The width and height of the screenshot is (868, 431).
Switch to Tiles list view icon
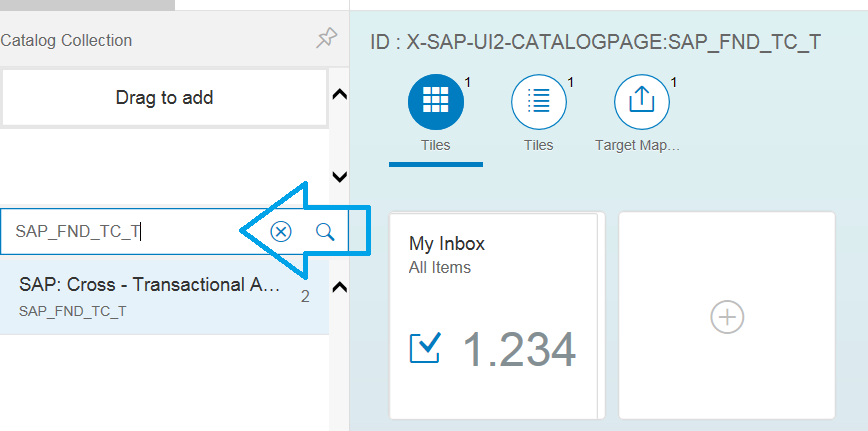(539, 102)
